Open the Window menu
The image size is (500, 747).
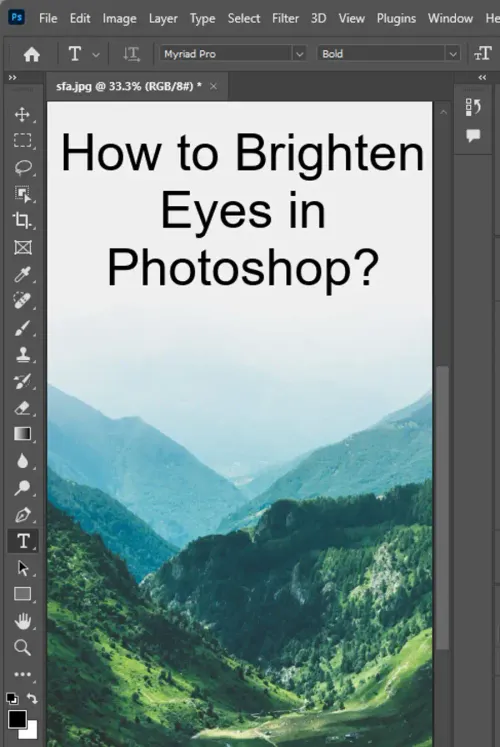click(x=450, y=19)
